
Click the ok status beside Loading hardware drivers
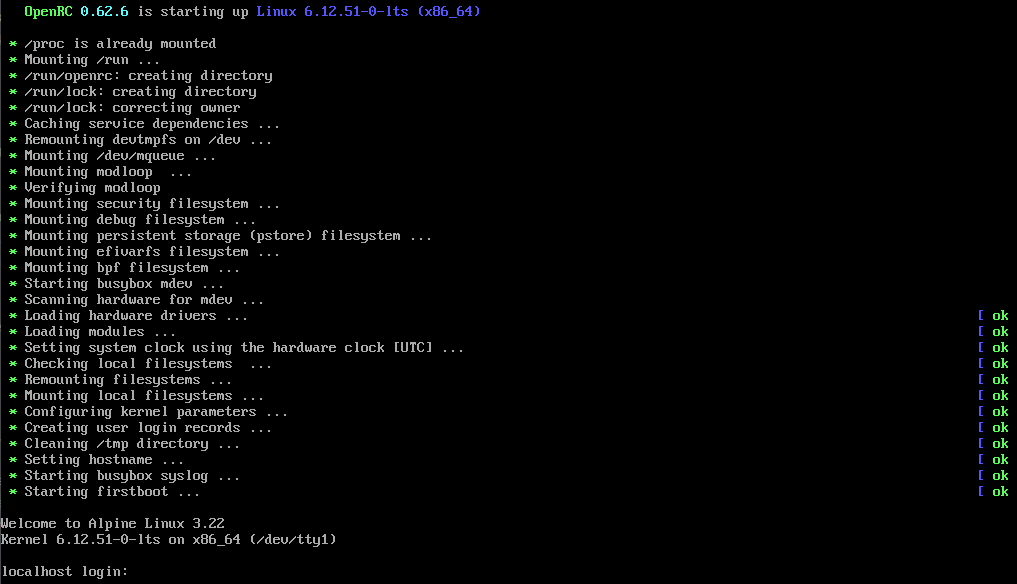[x=1000, y=316]
